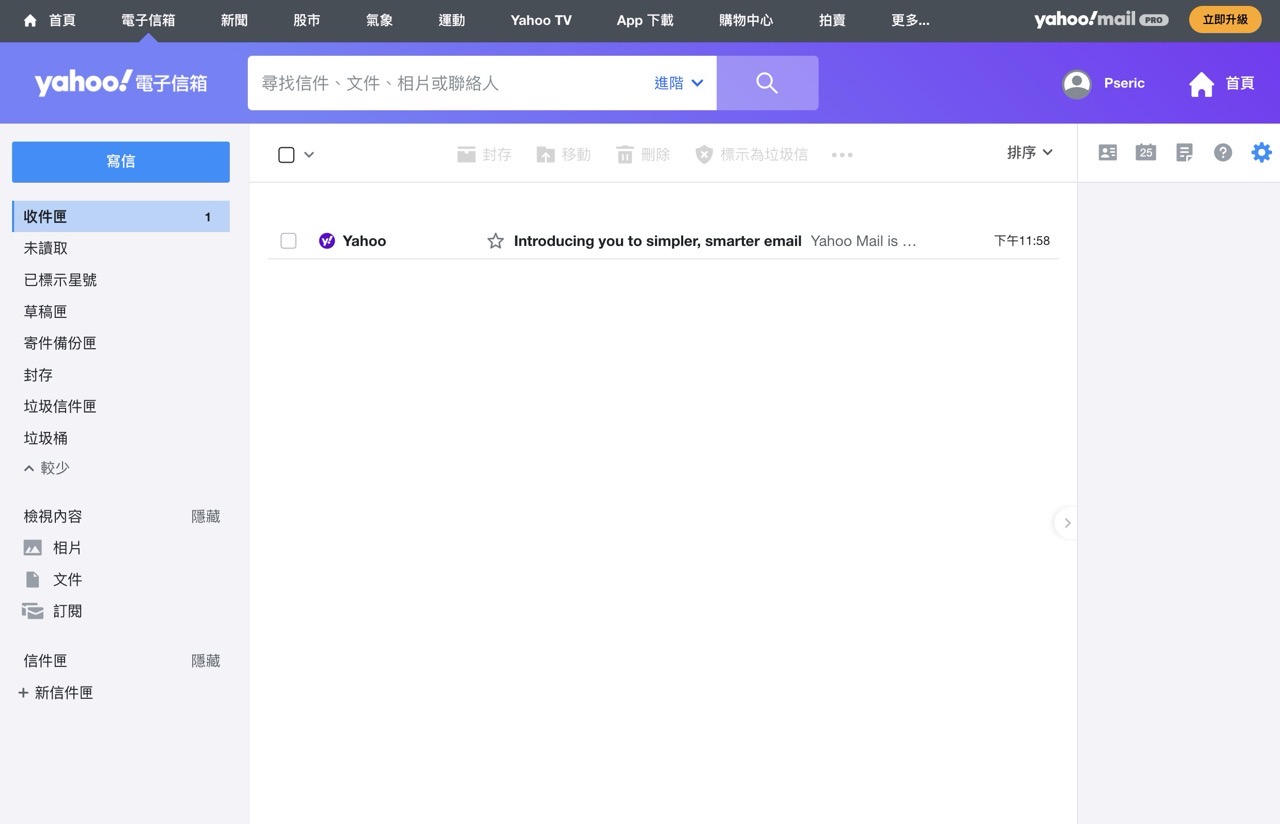
Task: Open Yahoo TV in the top navigation
Action: [541, 20]
